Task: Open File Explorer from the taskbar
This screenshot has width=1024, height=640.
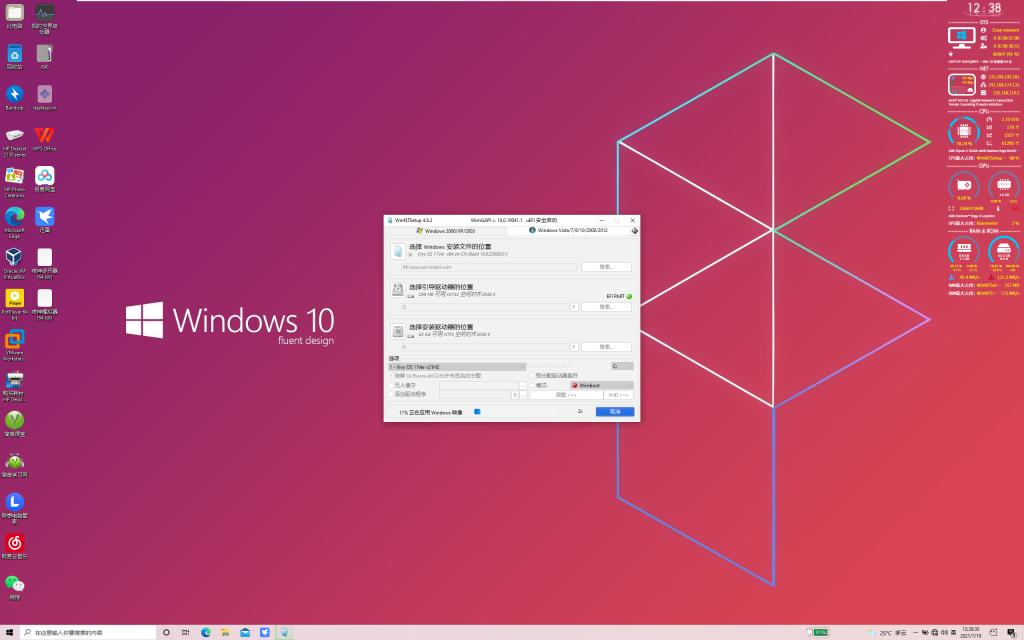Action: click(225, 632)
